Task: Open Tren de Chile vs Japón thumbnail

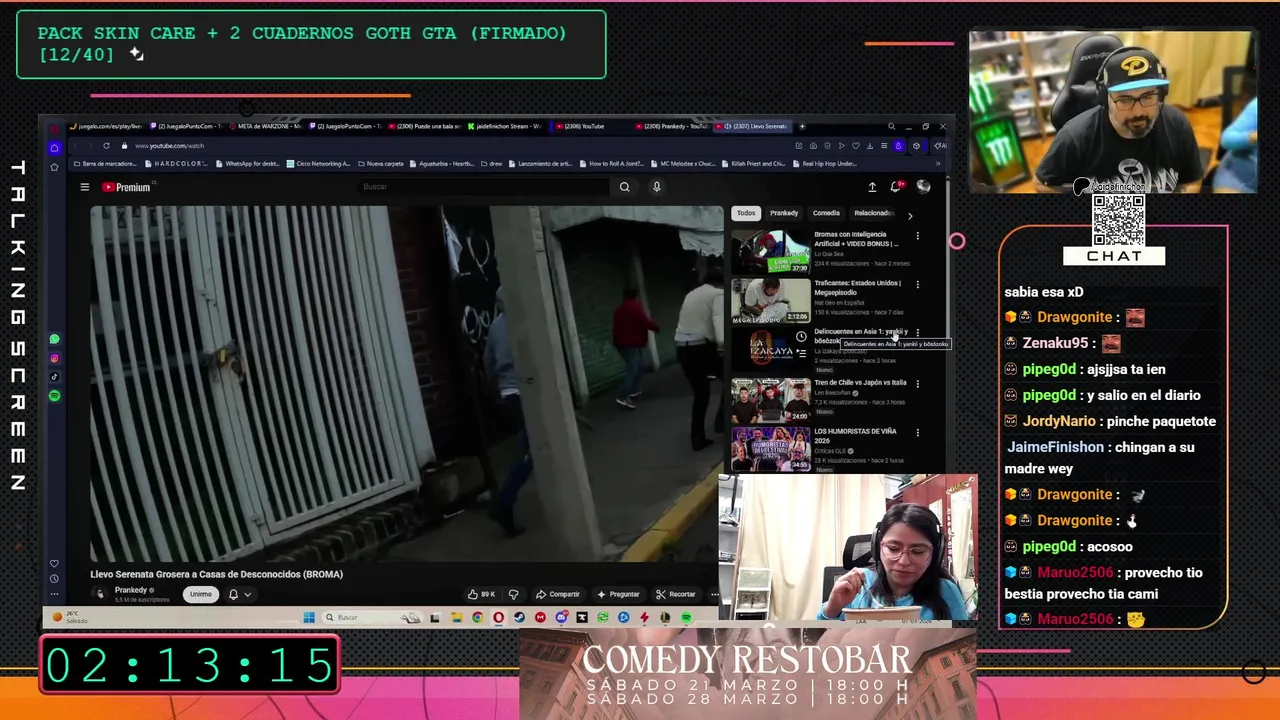Action: click(x=770, y=399)
